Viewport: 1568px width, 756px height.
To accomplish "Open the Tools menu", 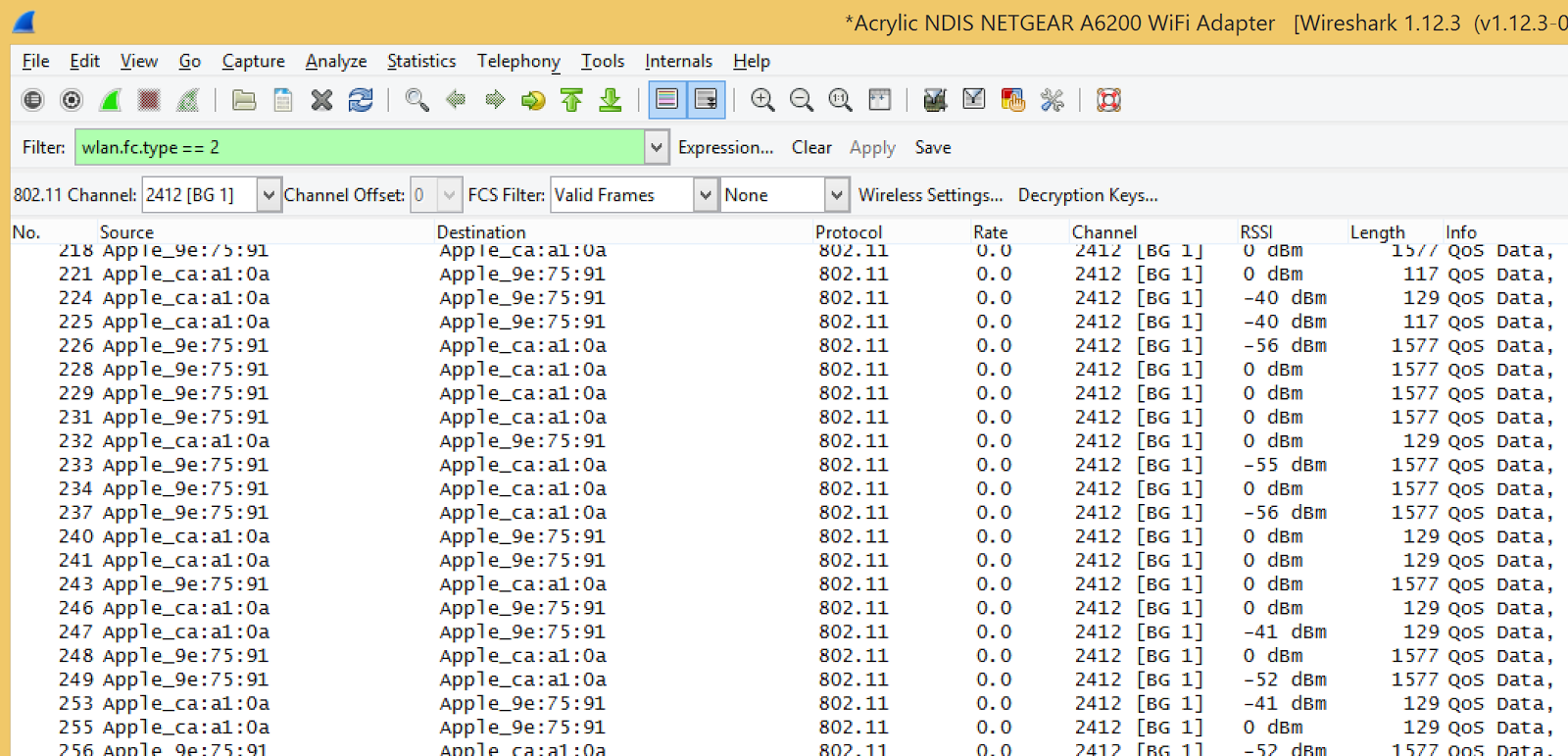I will (603, 61).
